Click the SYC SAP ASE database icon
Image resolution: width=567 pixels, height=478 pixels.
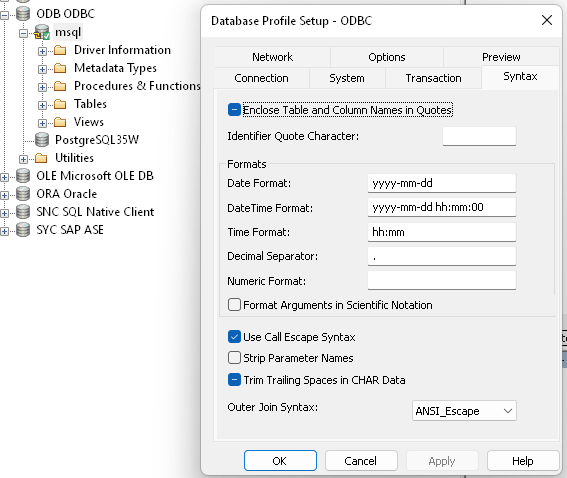coord(23,230)
